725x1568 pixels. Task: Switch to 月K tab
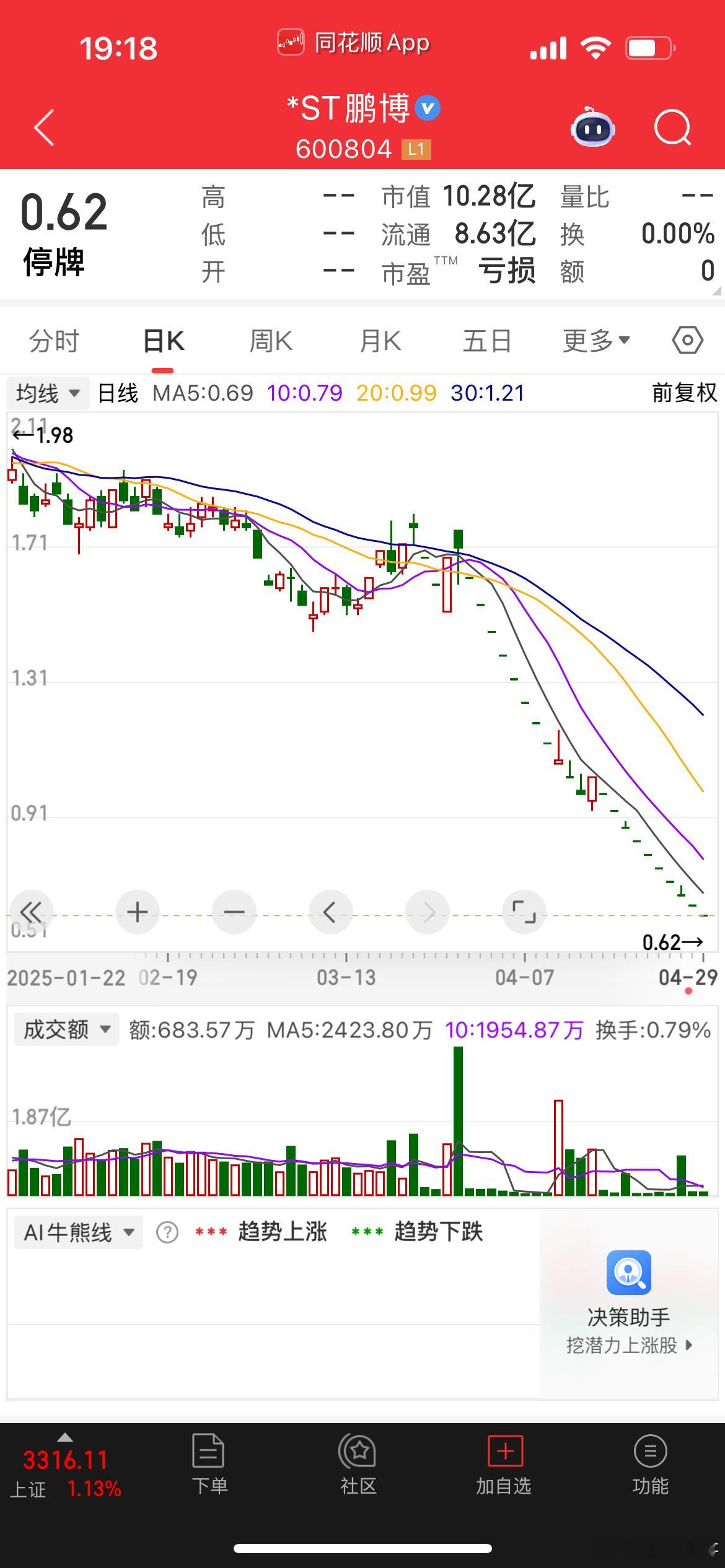pyautogui.click(x=380, y=341)
